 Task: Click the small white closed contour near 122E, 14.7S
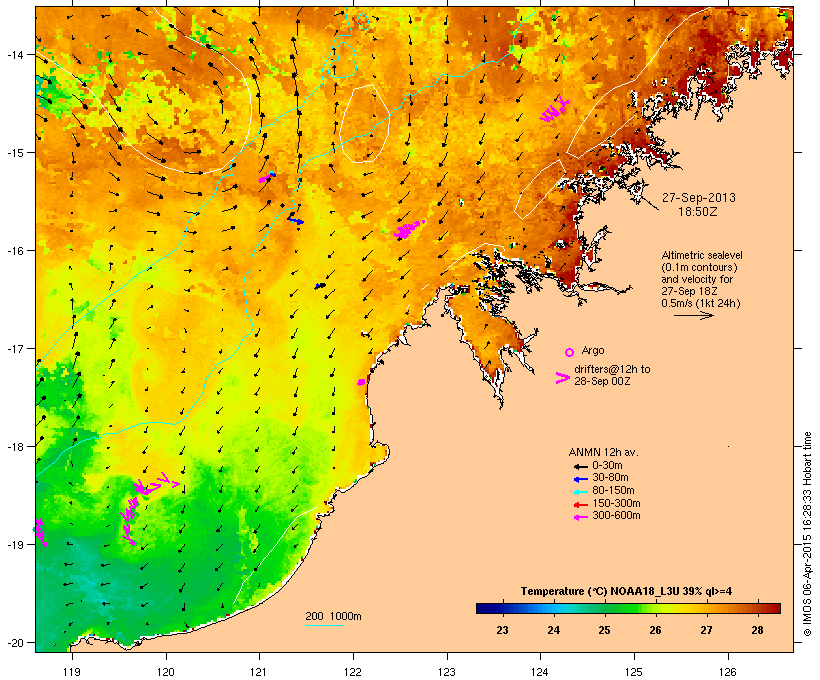pos(365,123)
